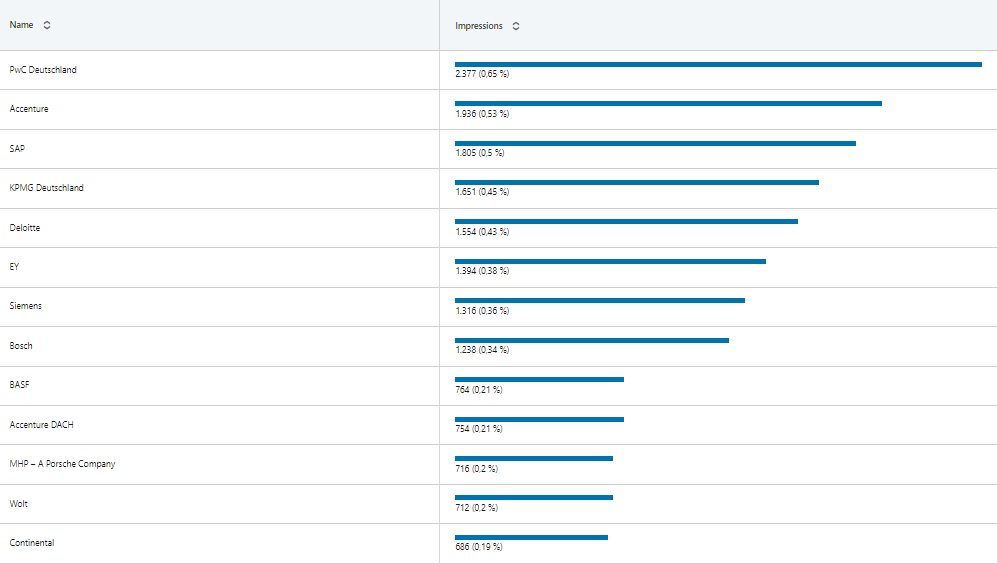Select Accenture DACH row name

click(x=41, y=425)
